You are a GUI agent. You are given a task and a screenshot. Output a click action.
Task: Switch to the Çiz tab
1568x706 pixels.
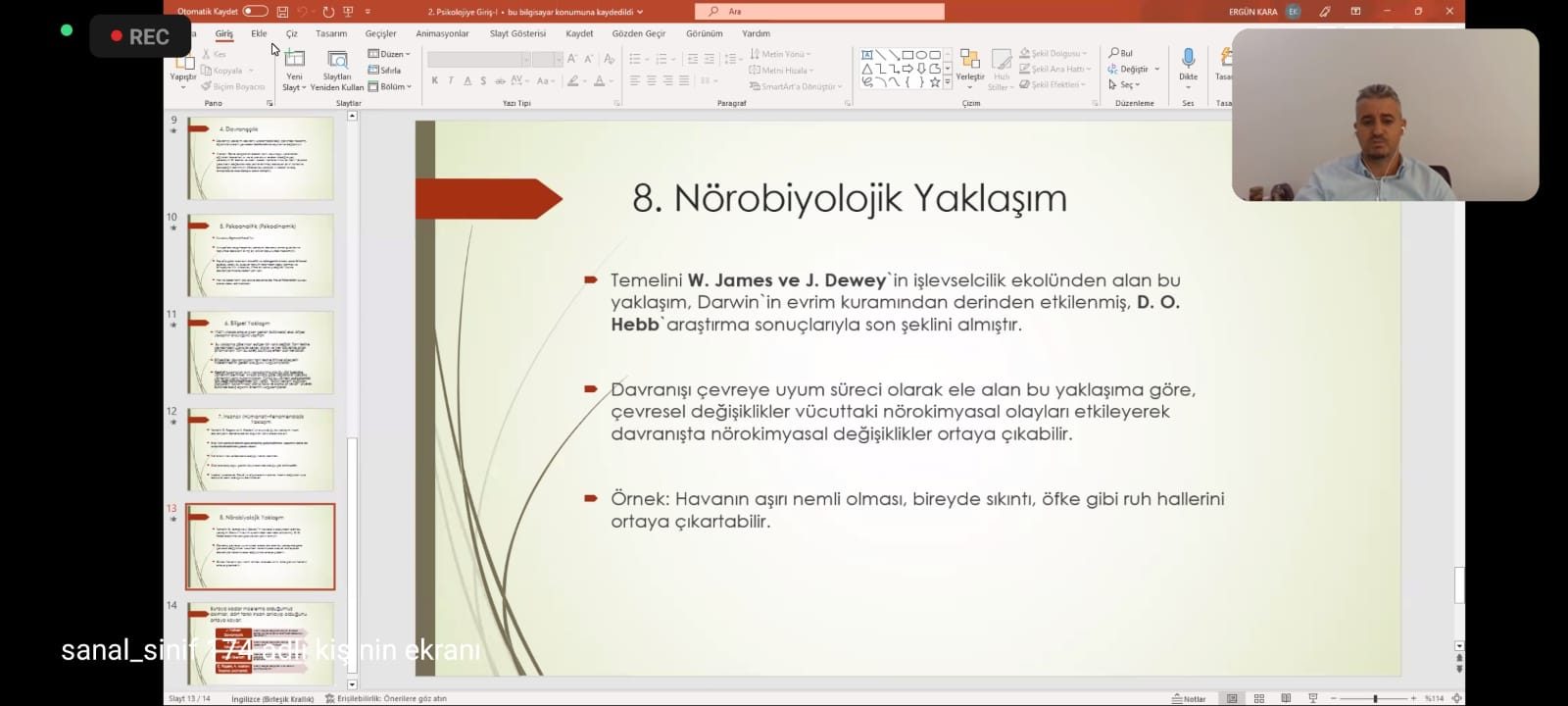tap(291, 33)
